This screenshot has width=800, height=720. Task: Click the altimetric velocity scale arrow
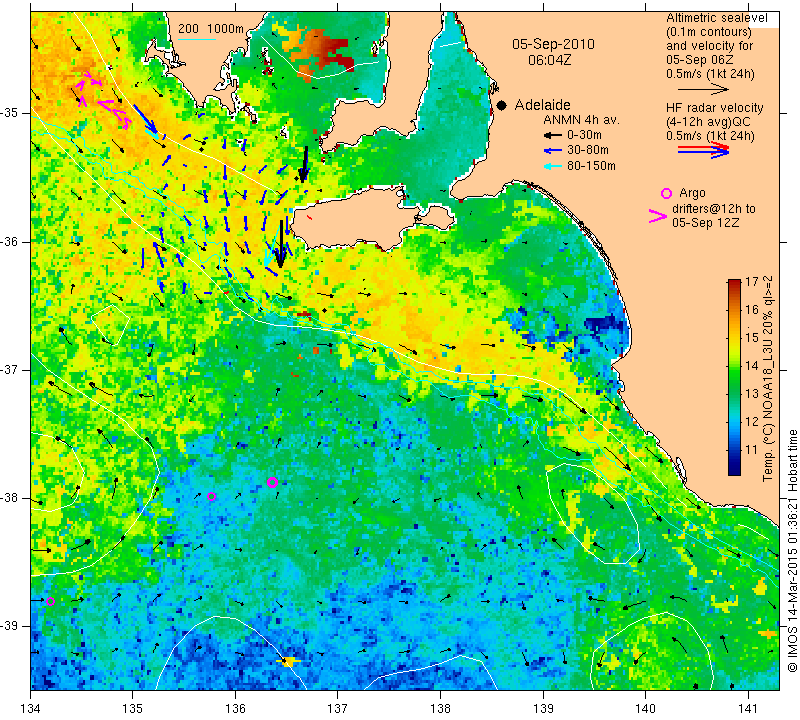704,89
